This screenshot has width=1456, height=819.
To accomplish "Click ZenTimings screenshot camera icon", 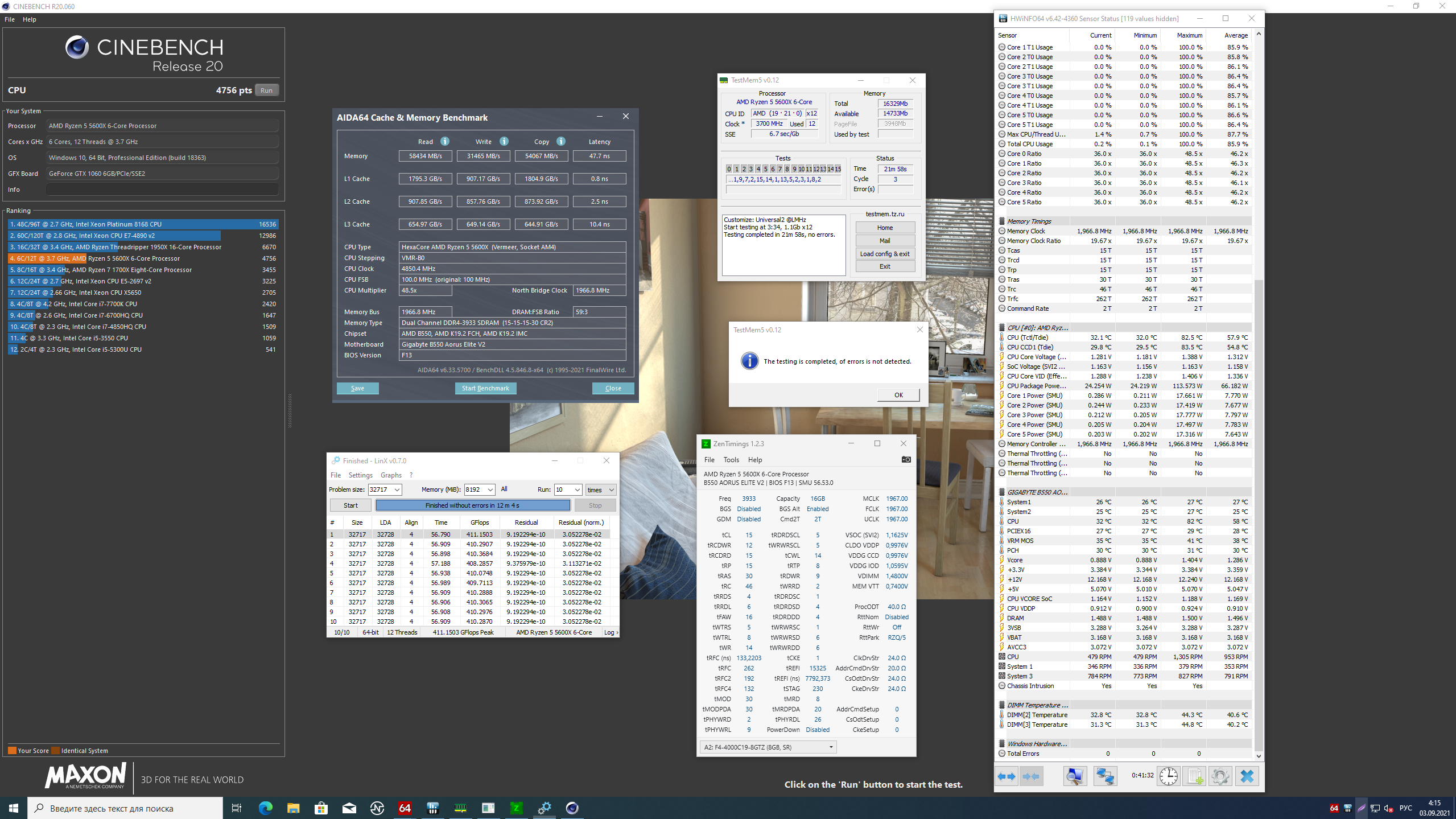I will (906, 460).
